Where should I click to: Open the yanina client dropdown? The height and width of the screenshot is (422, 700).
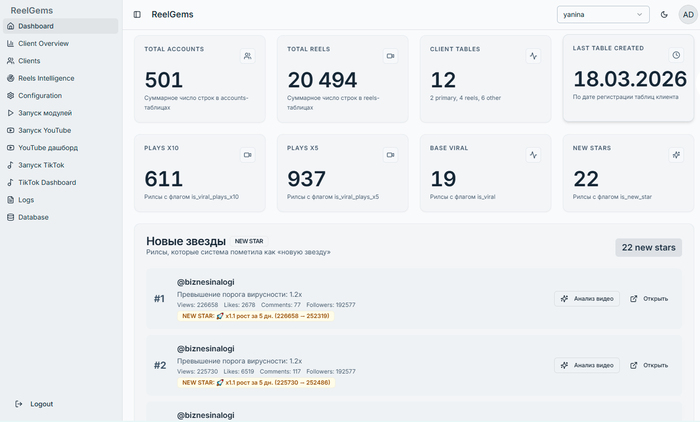(x=603, y=15)
